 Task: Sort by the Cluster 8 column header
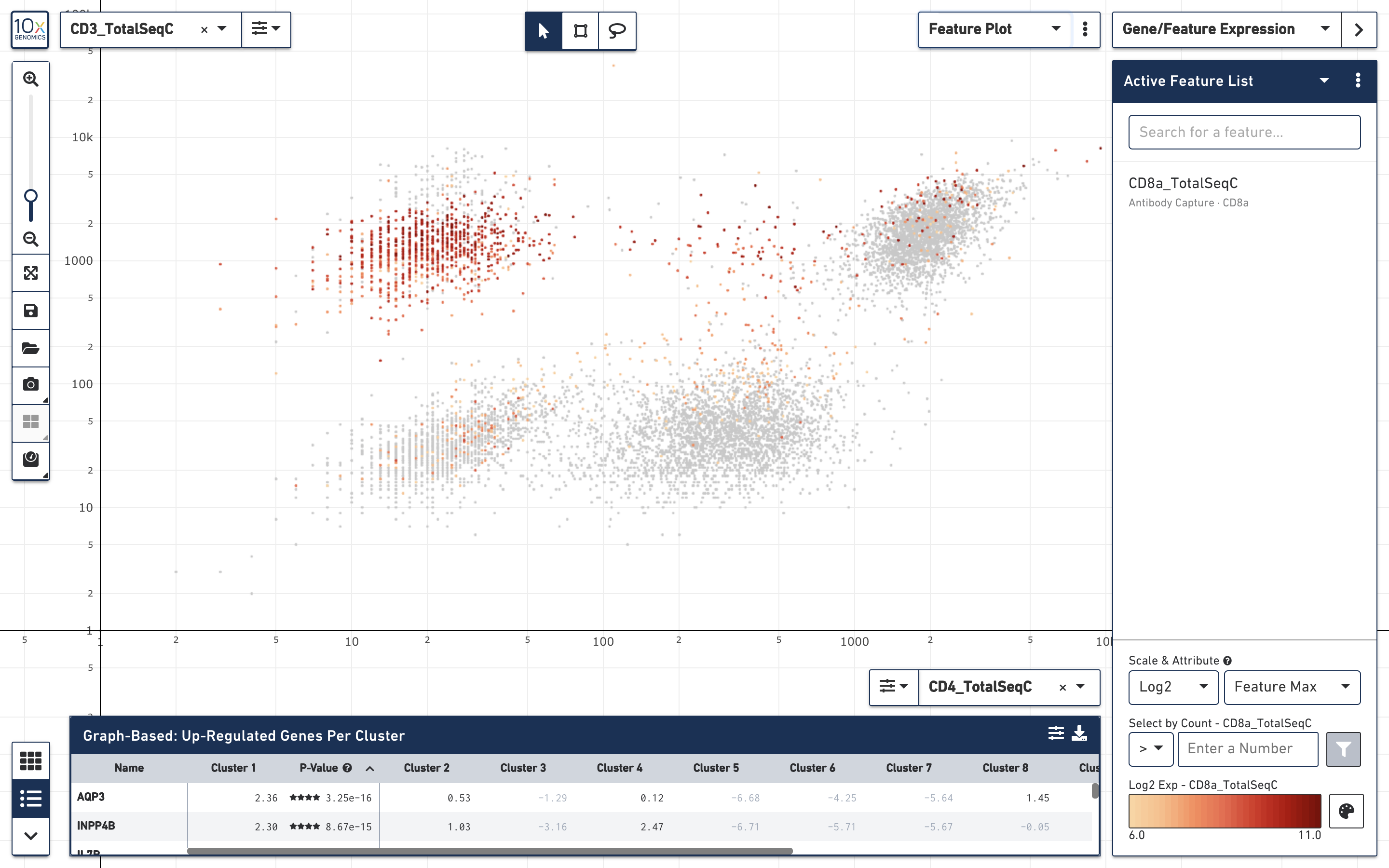tap(1005, 768)
